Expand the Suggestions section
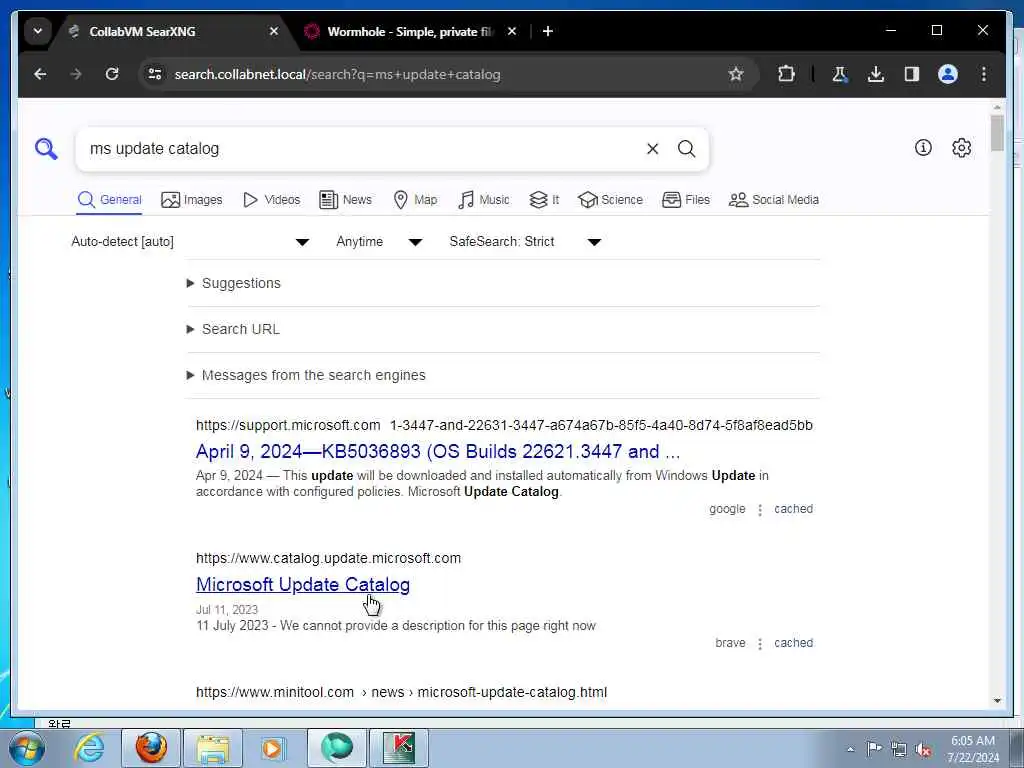Viewport: 1024px width, 768px height. [234, 283]
